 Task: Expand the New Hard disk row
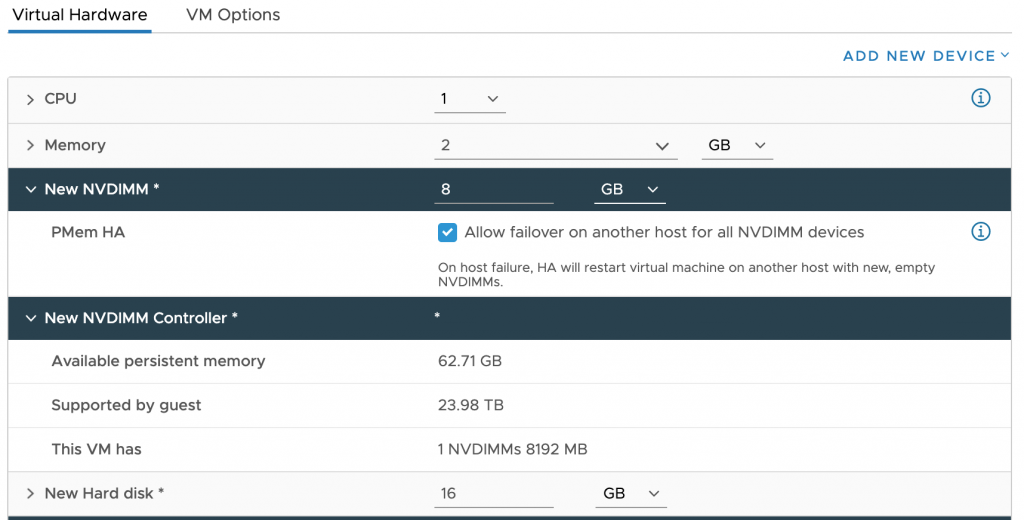click(x=30, y=493)
